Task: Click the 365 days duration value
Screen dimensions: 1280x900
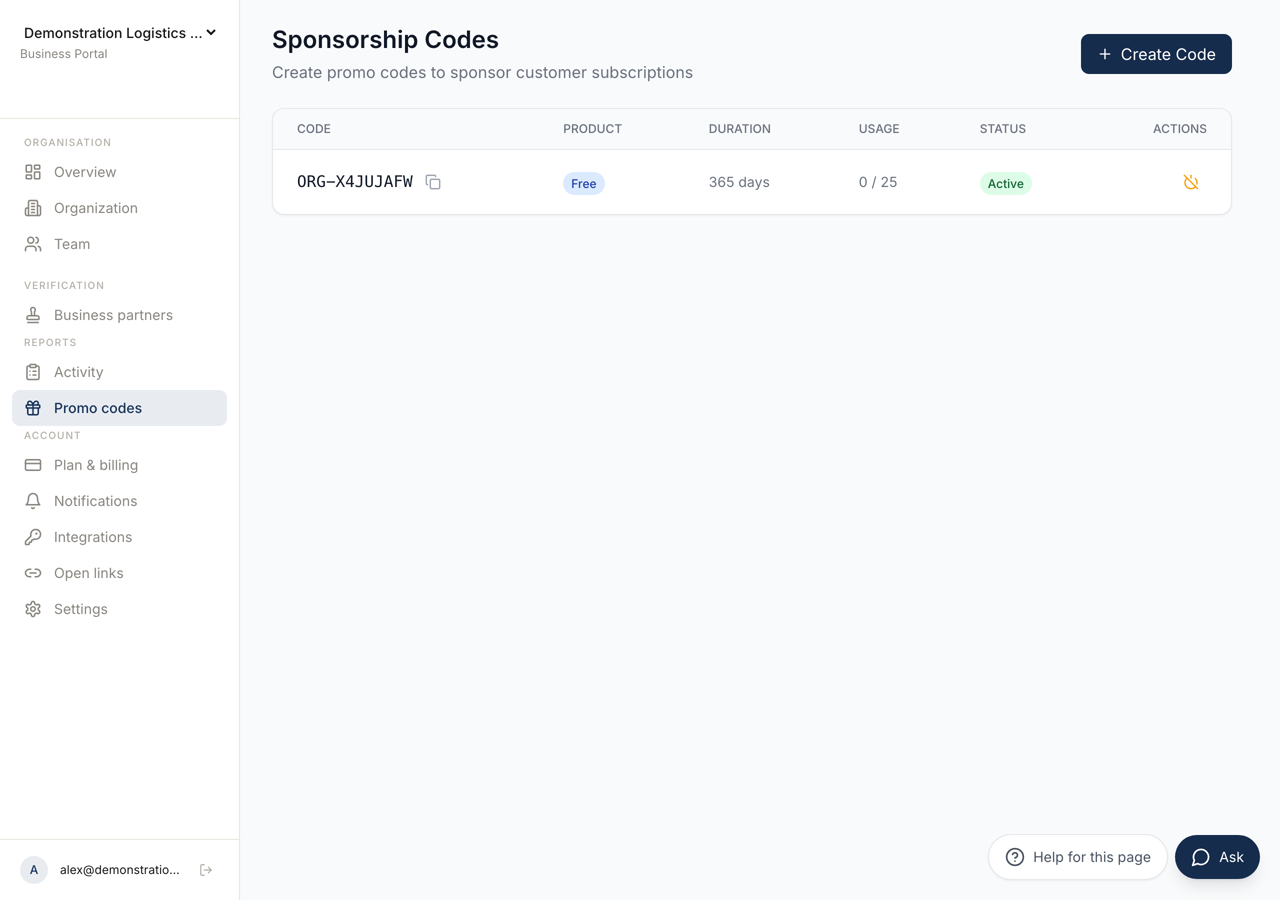Action: (x=739, y=182)
